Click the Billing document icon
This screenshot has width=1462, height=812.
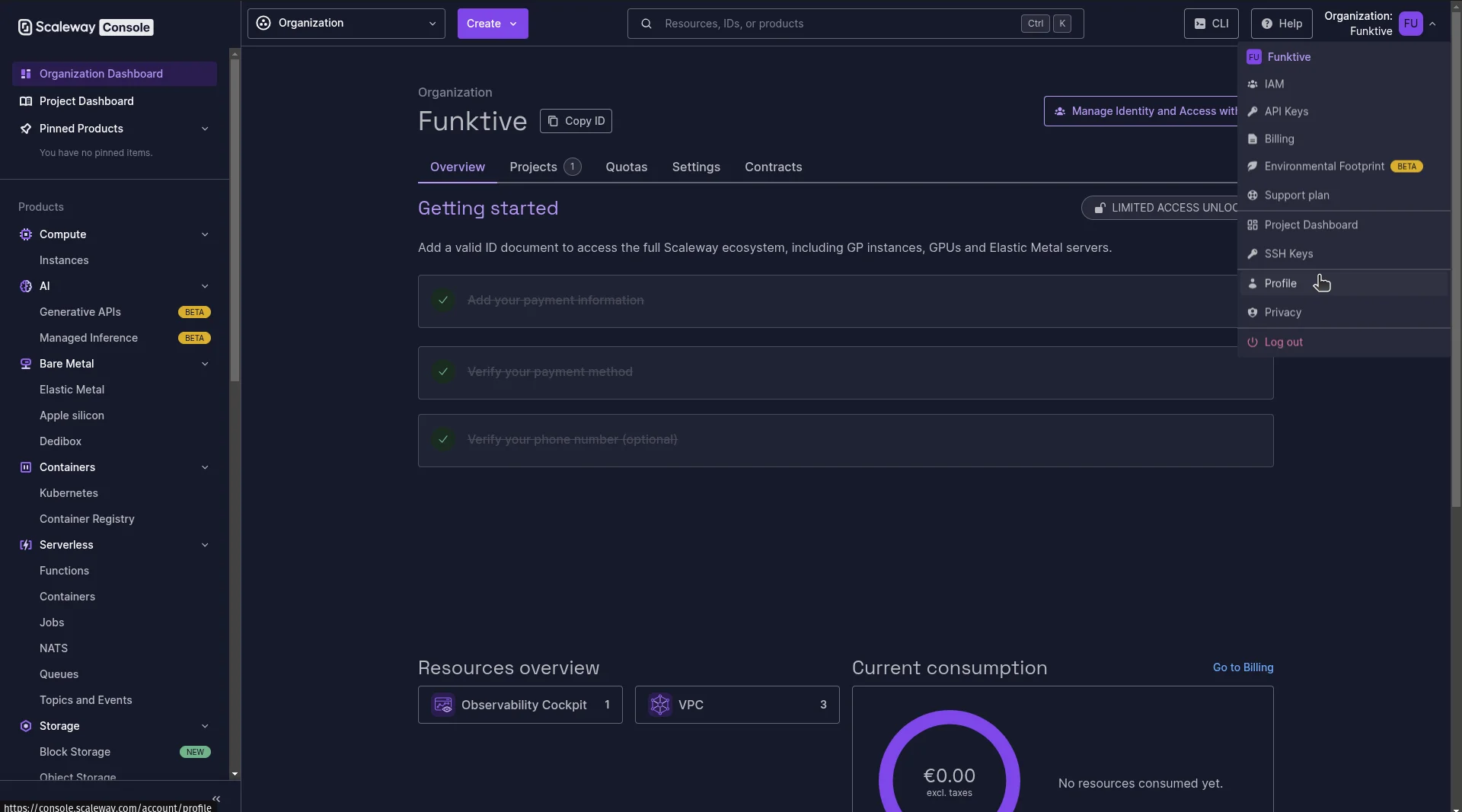click(1253, 139)
